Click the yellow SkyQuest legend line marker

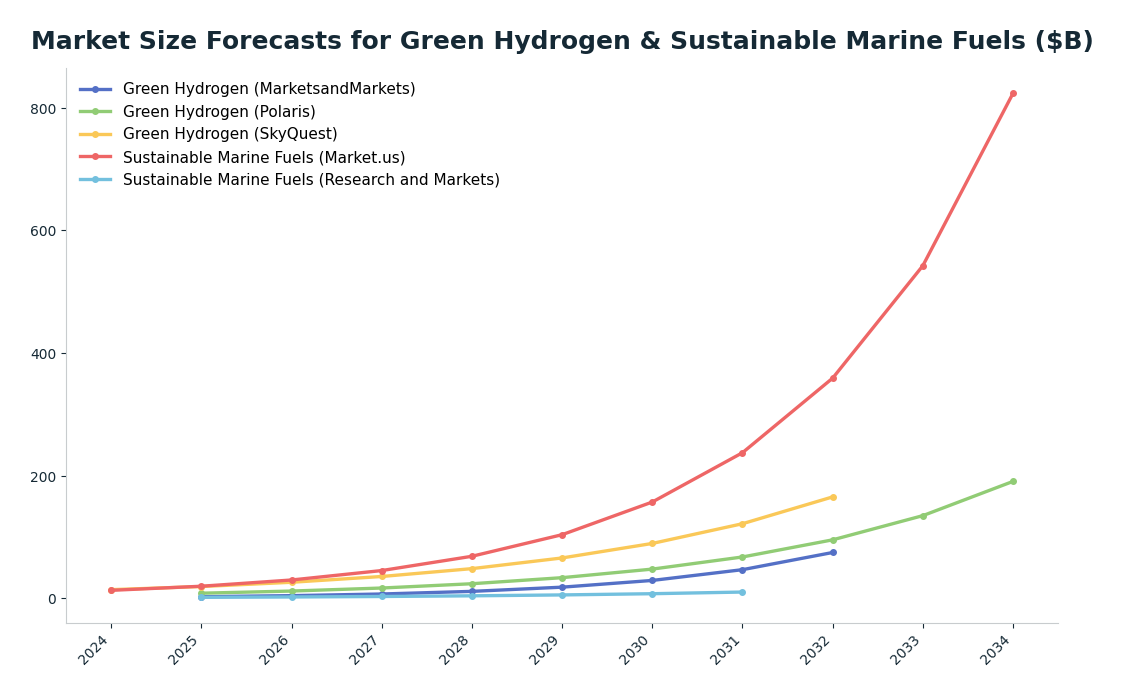pos(95,135)
